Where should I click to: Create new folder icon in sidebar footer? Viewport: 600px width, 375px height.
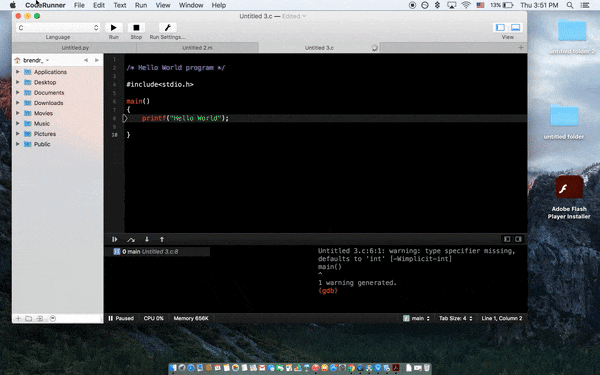[x=28, y=318]
